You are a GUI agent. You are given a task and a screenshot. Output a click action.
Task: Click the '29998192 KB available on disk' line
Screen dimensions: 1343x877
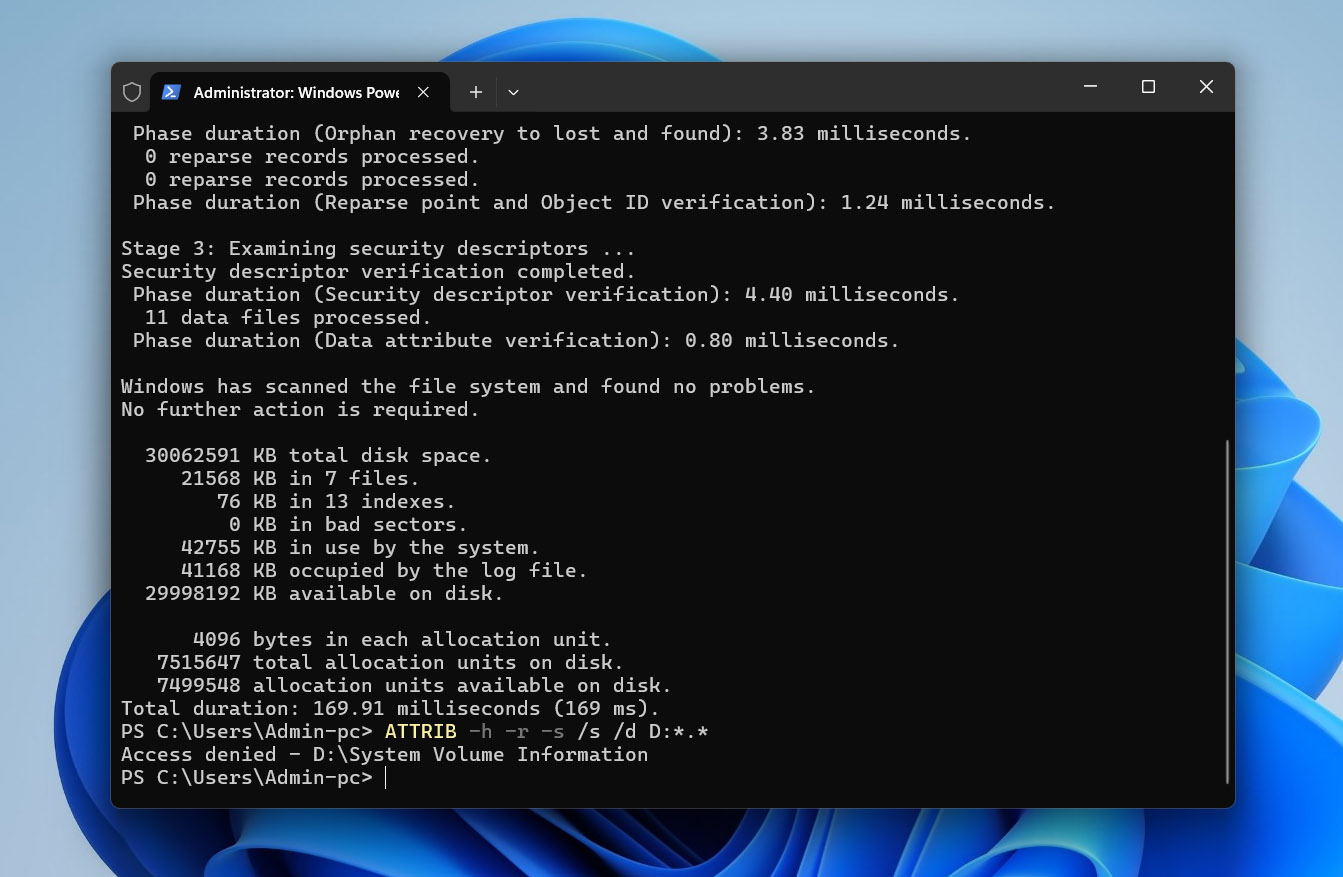pyautogui.click(x=324, y=593)
